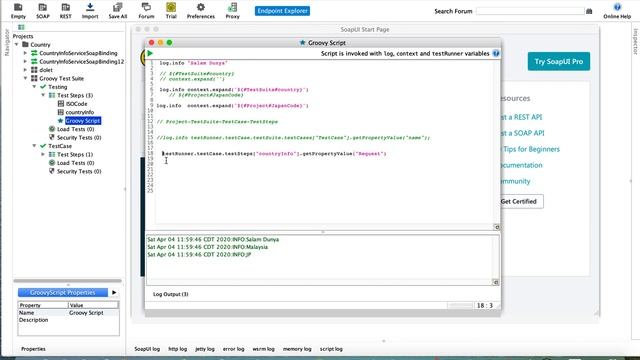The height and width of the screenshot is (360, 640).
Task: Open Endpoint Explorer
Action: [x=282, y=11]
